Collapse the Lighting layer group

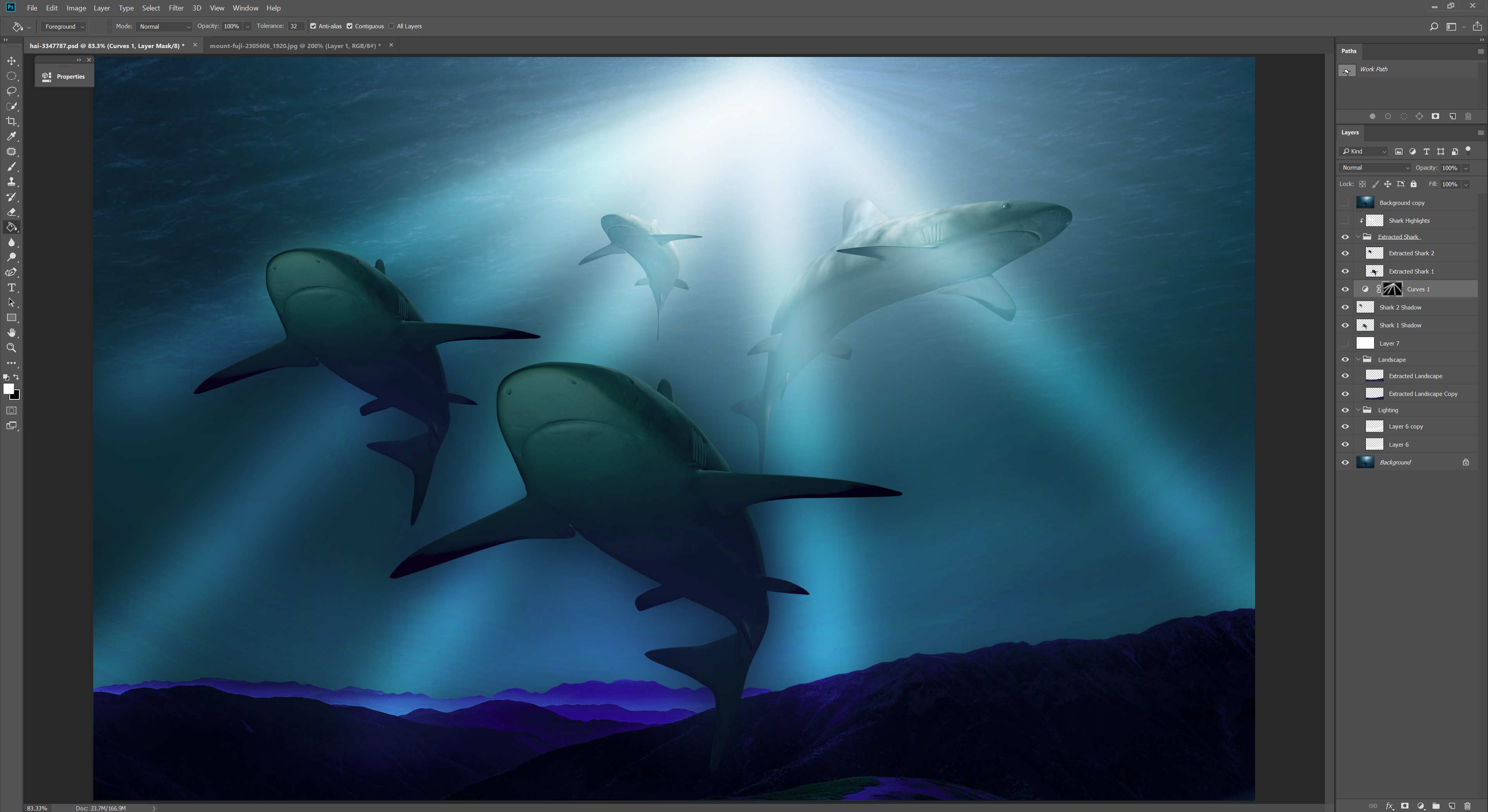(1359, 410)
